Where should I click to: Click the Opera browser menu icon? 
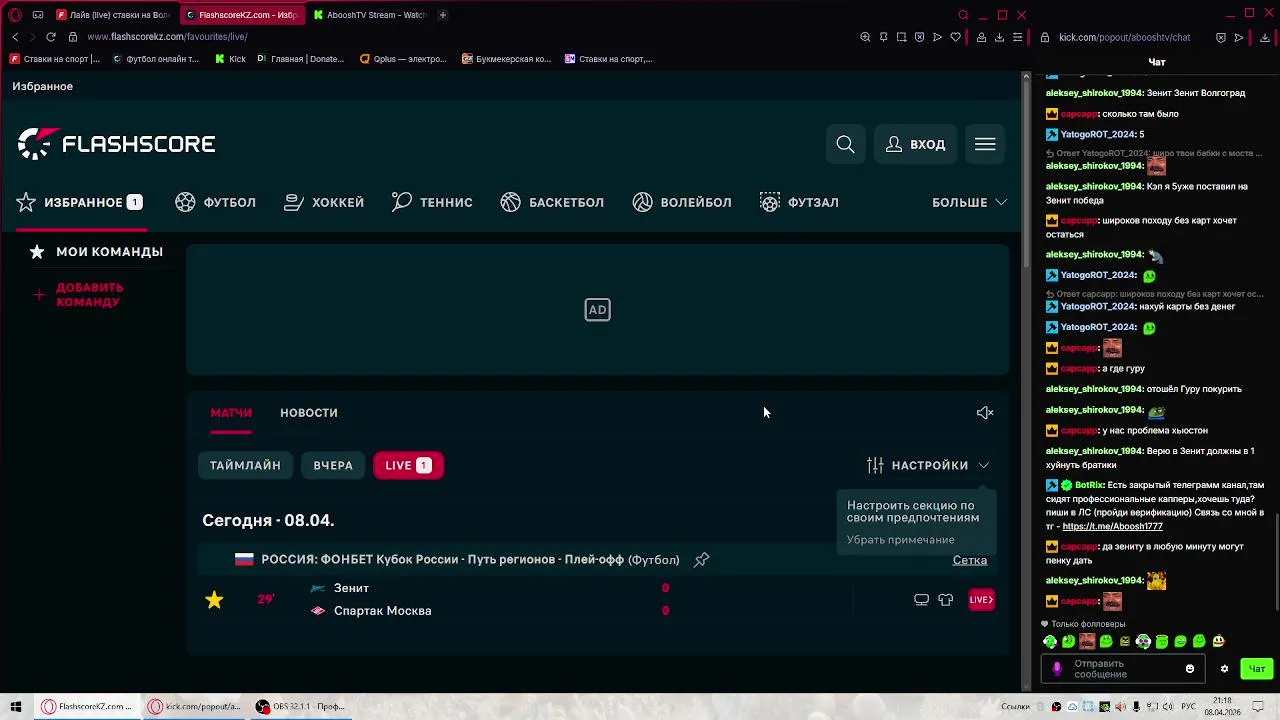[x=15, y=15]
